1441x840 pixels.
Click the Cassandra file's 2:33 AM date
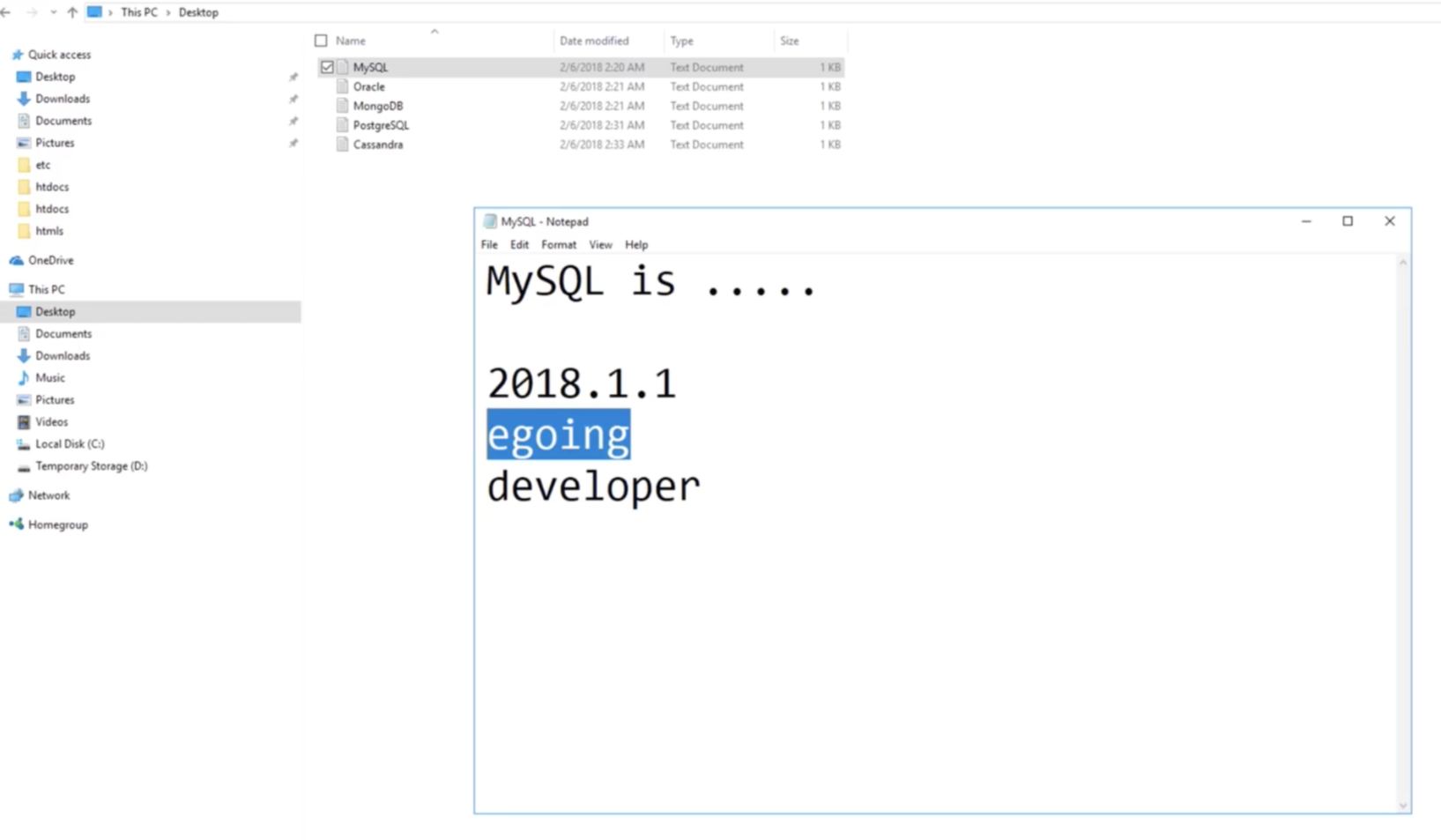click(602, 145)
